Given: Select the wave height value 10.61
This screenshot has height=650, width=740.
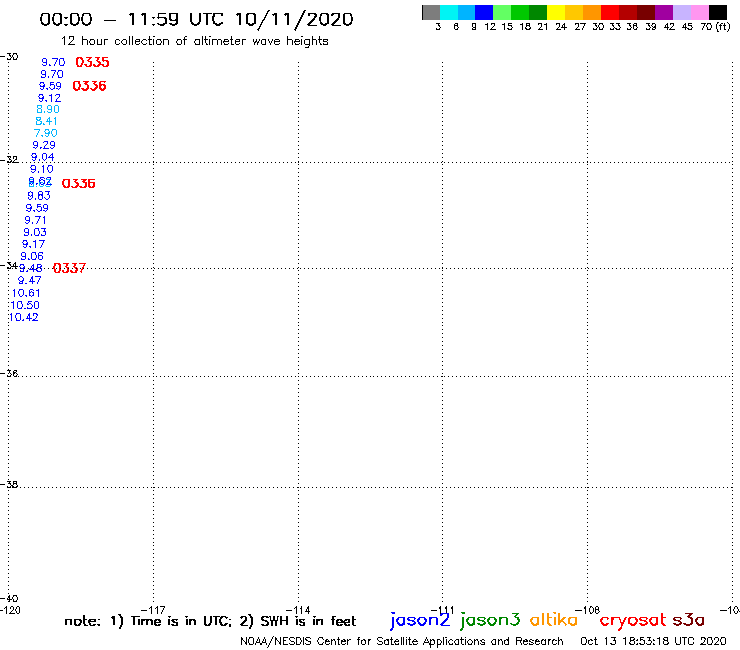Looking at the screenshot, I should (x=26, y=293).
